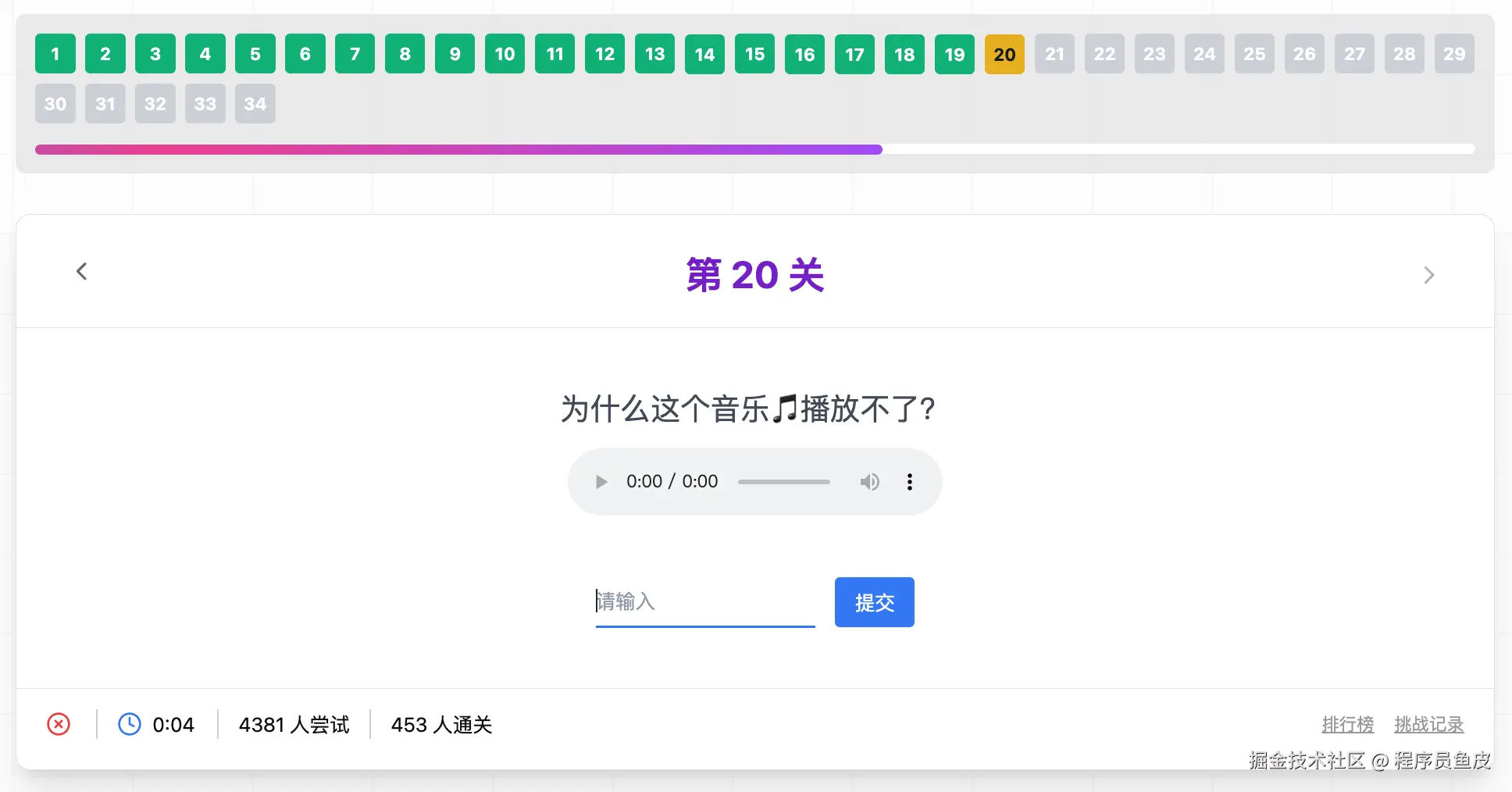
Task: Play the audio clip
Action: [601, 482]
